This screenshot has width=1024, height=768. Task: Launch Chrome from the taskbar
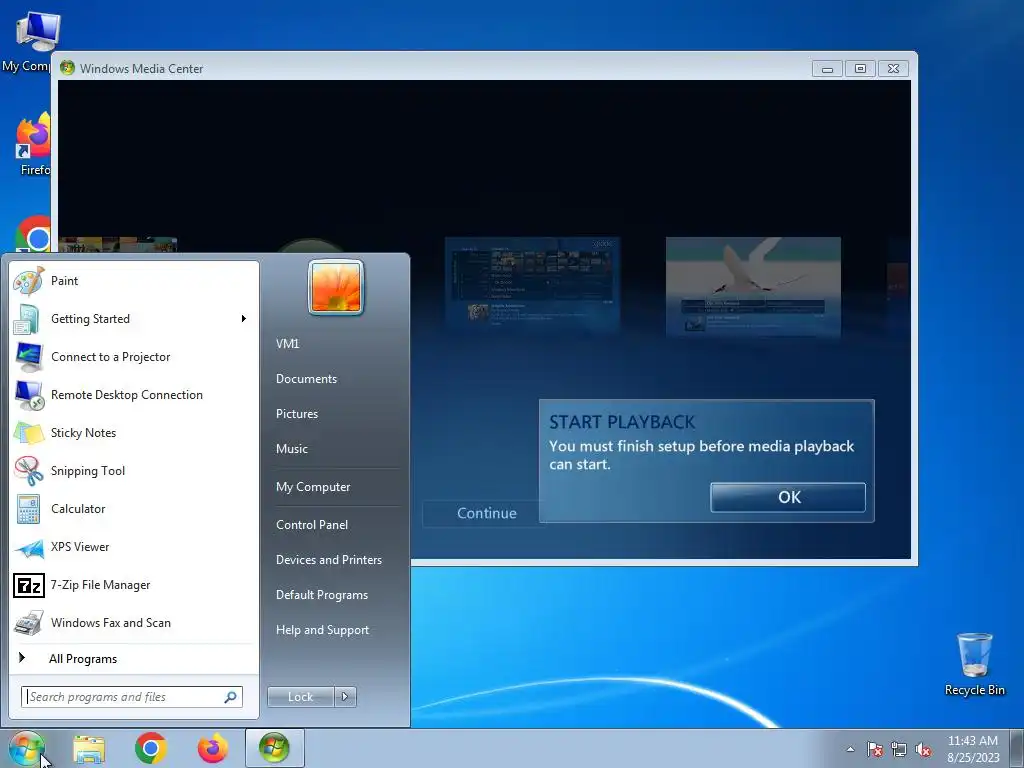151,748
